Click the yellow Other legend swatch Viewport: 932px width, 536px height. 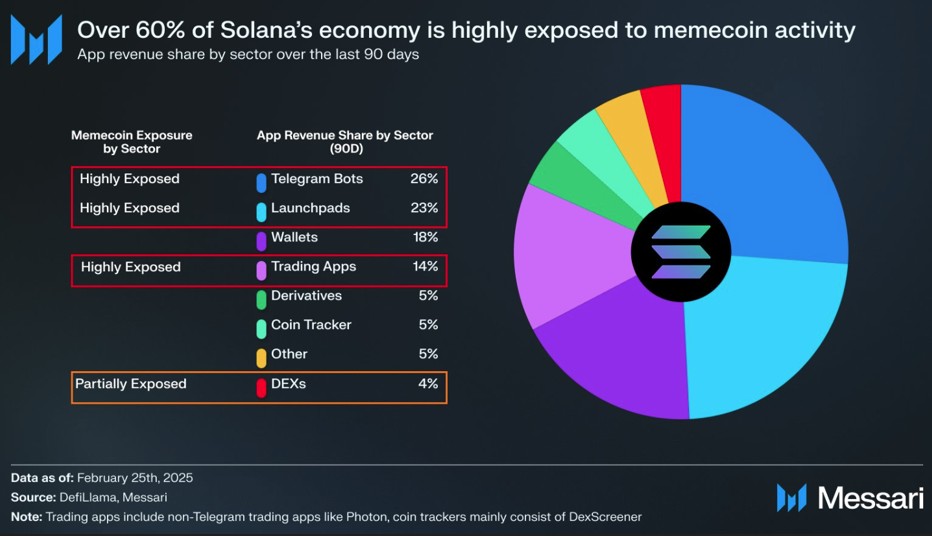(x=261, y=356)
